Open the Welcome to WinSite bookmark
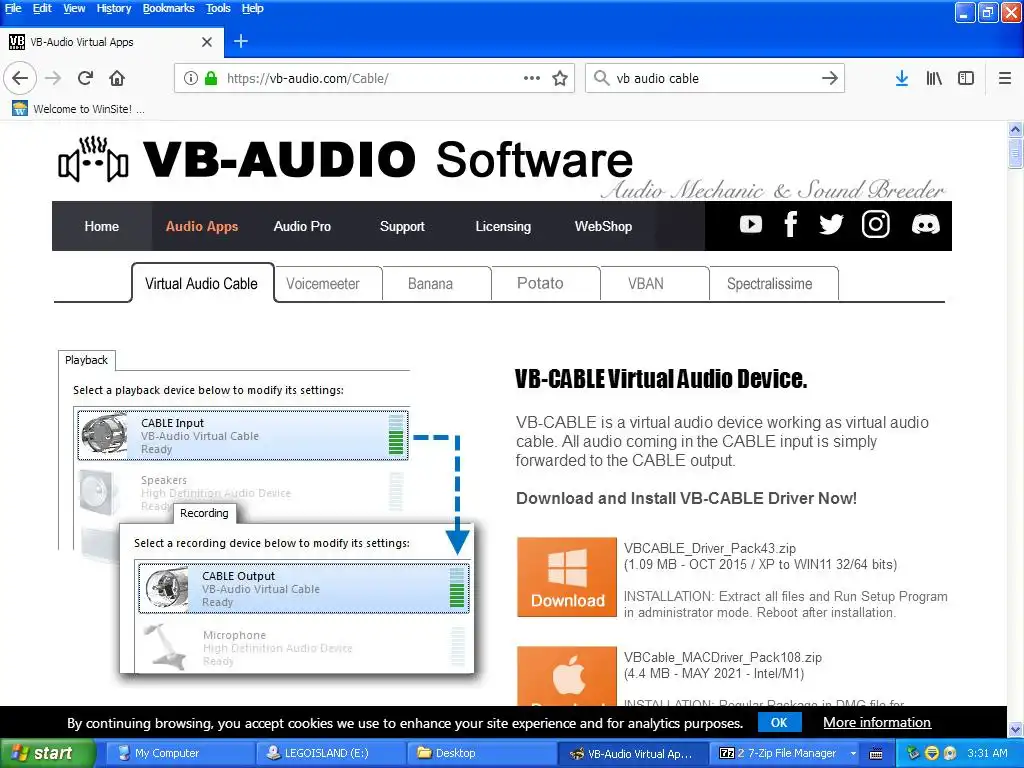Screen dimensions: 1024x768 coord(78,109)
